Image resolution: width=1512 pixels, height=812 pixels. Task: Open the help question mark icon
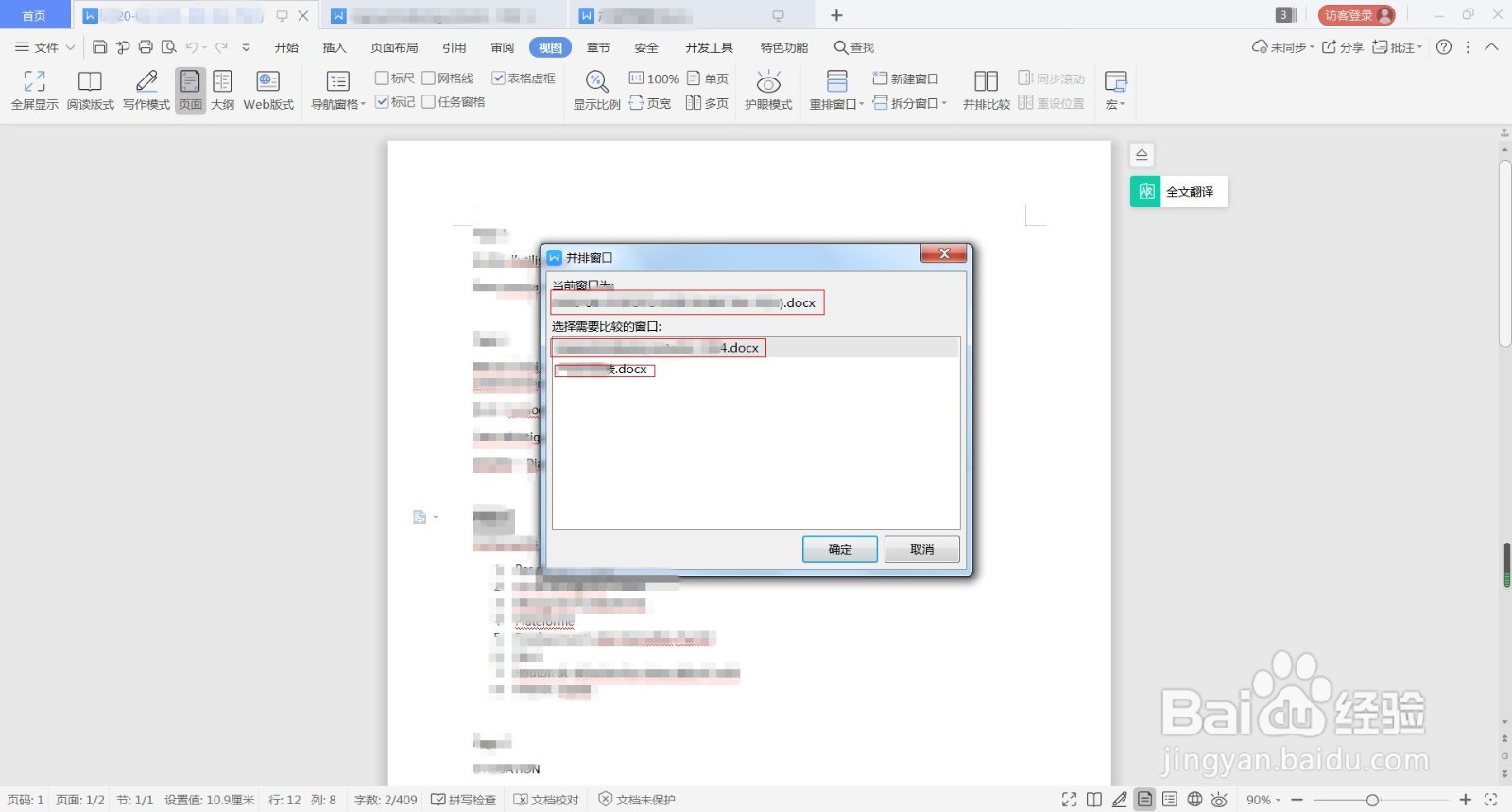coord(1444,47)
